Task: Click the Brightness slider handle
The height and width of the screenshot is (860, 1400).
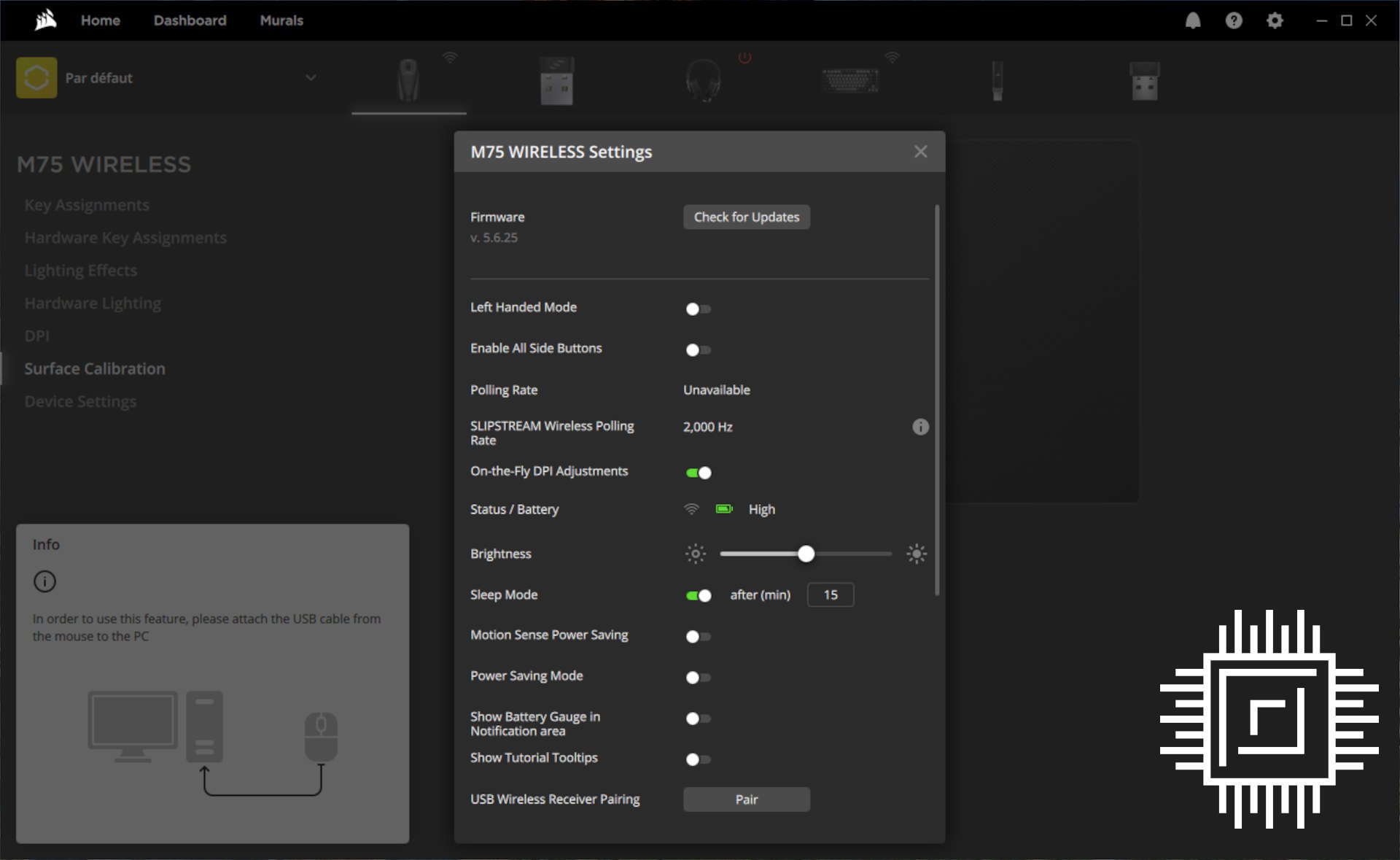Action: click(806, 554)
